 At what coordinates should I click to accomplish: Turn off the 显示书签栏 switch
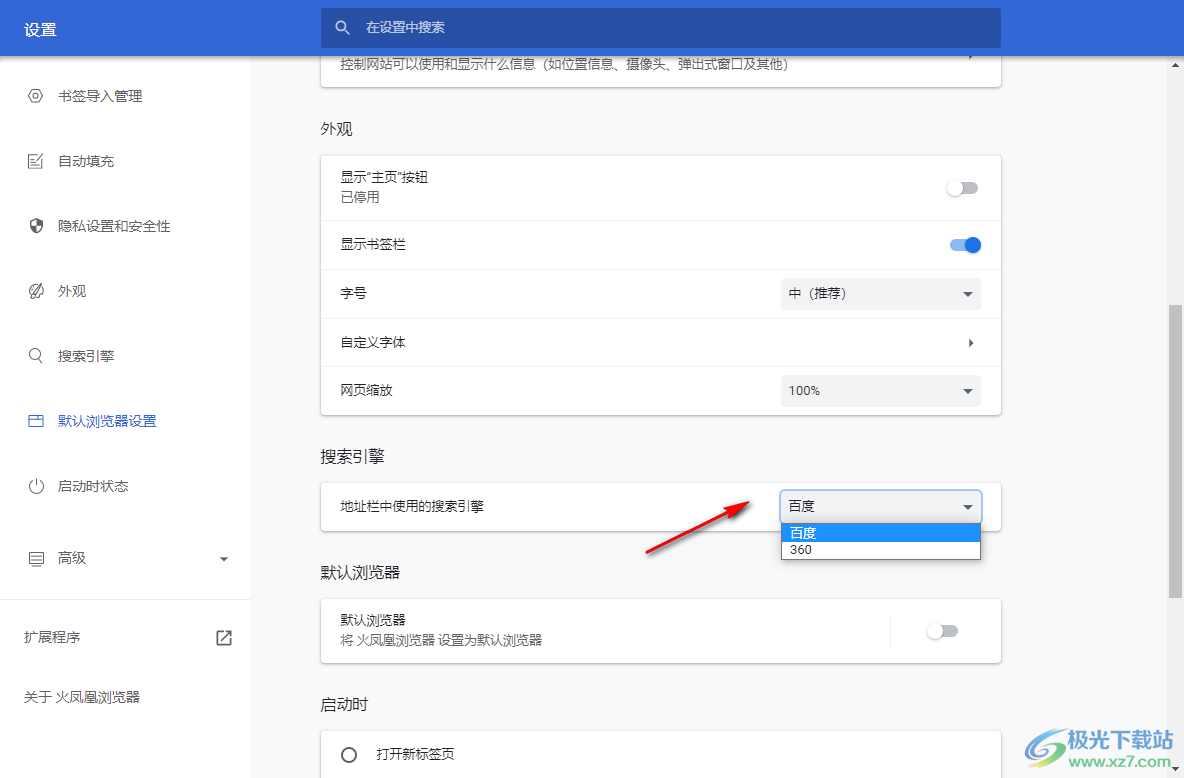coord(965,245)
